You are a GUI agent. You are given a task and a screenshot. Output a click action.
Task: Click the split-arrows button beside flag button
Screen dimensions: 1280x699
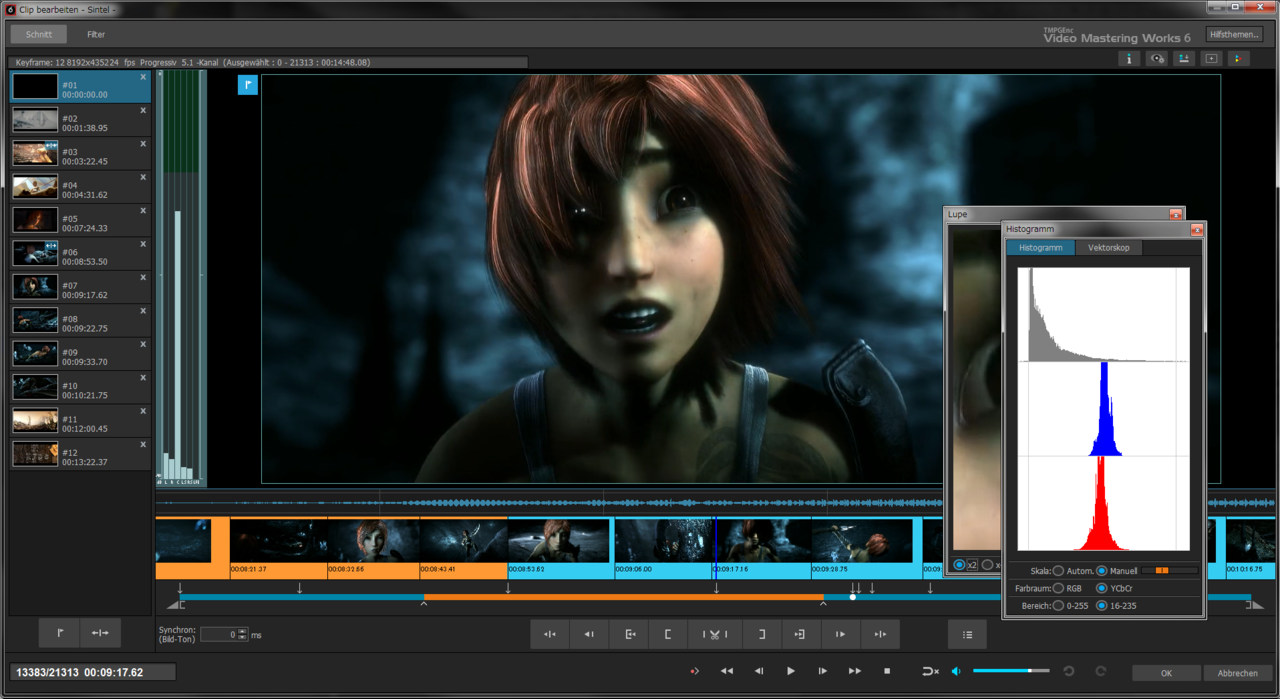click(x=100, y=633)
